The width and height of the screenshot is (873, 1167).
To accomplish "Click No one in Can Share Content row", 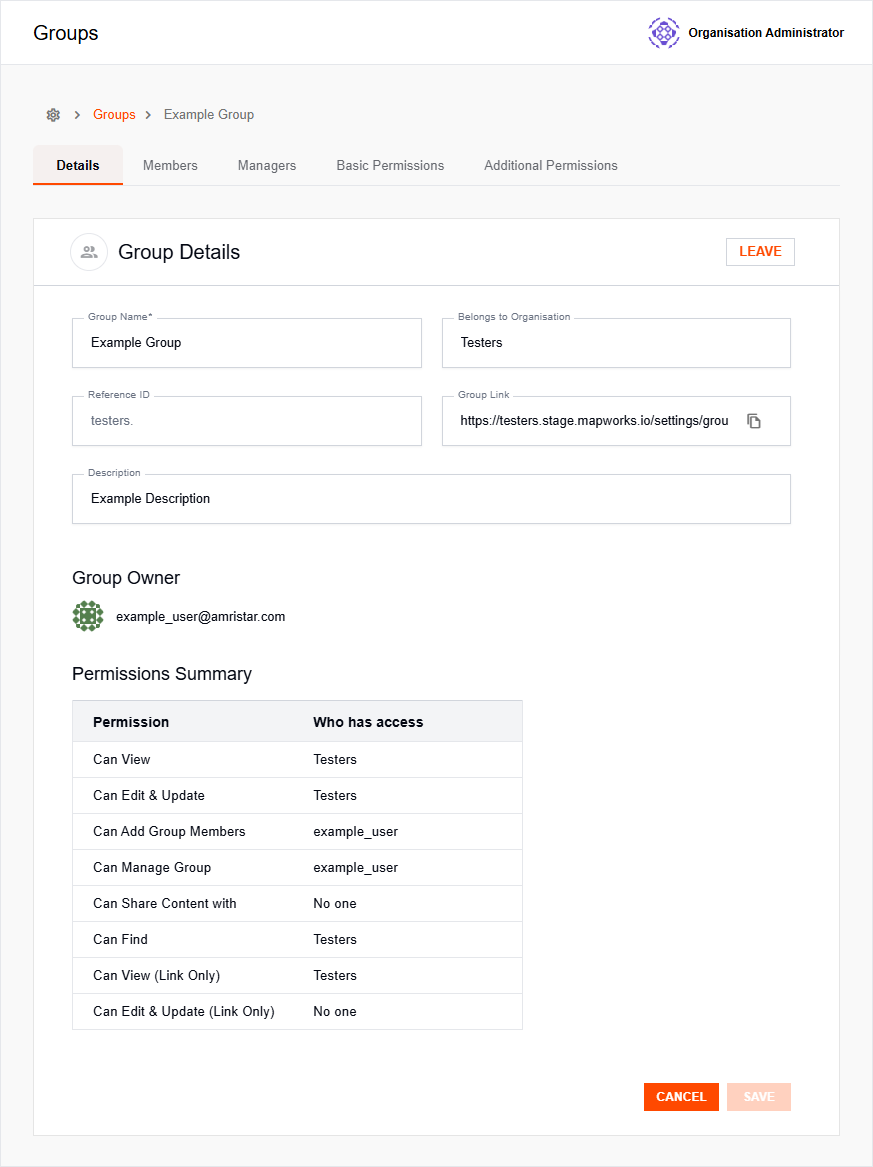I will coord(335,903).
